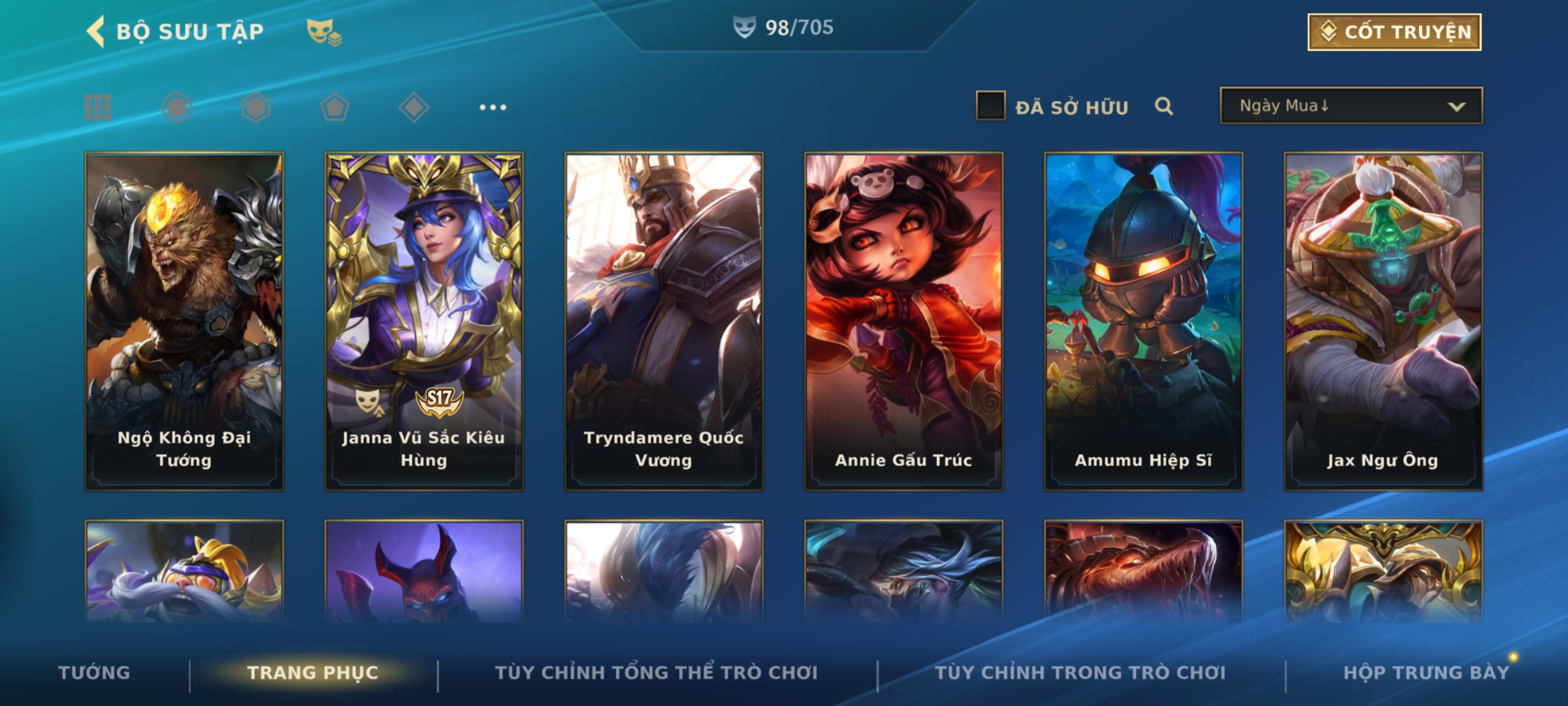Open the Hộp Trưng Bày tab
Screen dimensions: 1568x706
click(x=1426, y=673)
